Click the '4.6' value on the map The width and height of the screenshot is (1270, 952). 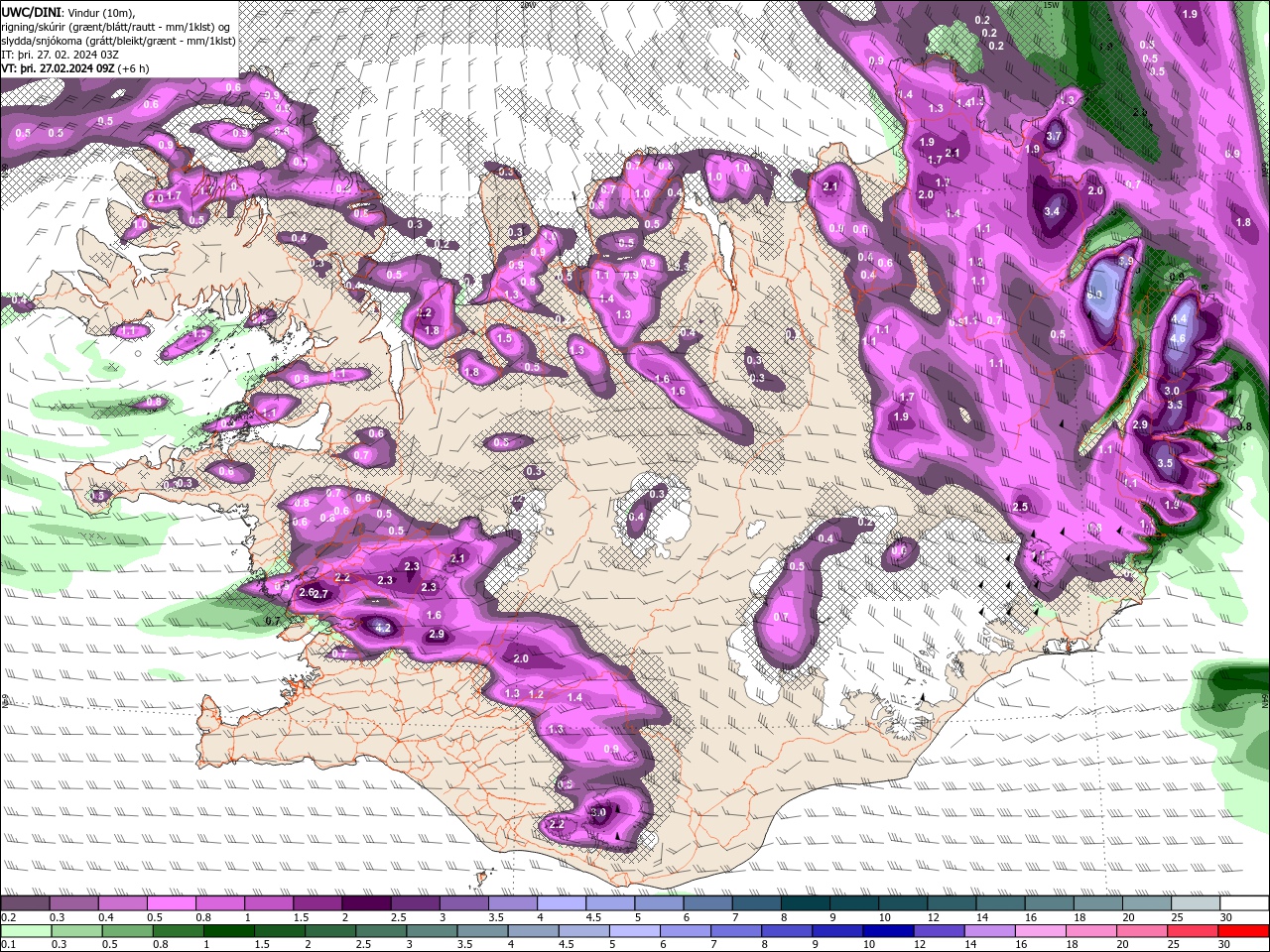1178,338
